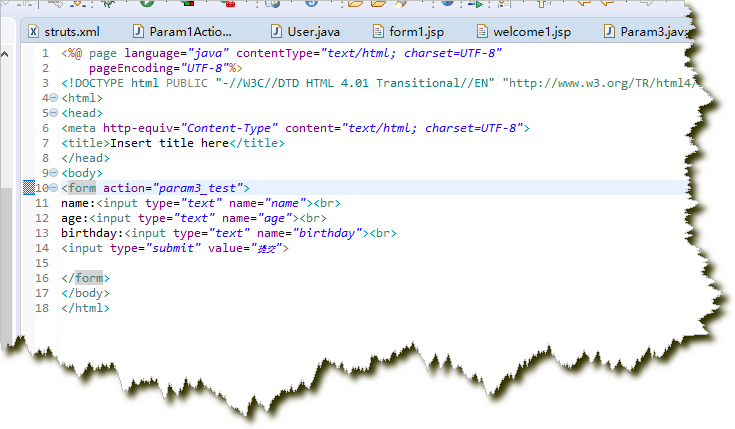Click line number 18 in the gutter

click(42, 308)
